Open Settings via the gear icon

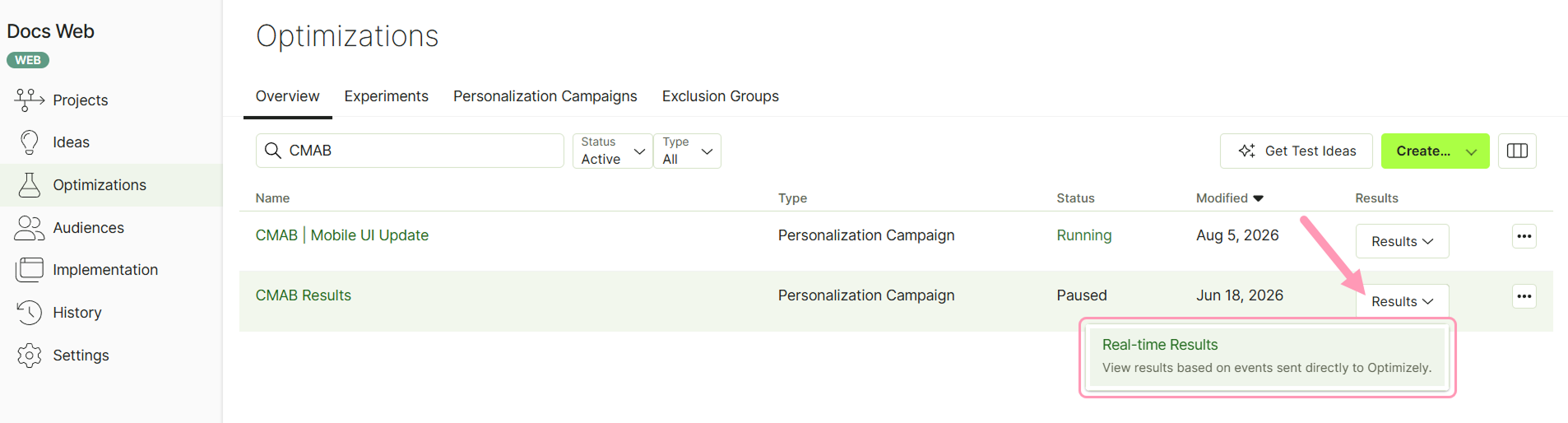30,356
